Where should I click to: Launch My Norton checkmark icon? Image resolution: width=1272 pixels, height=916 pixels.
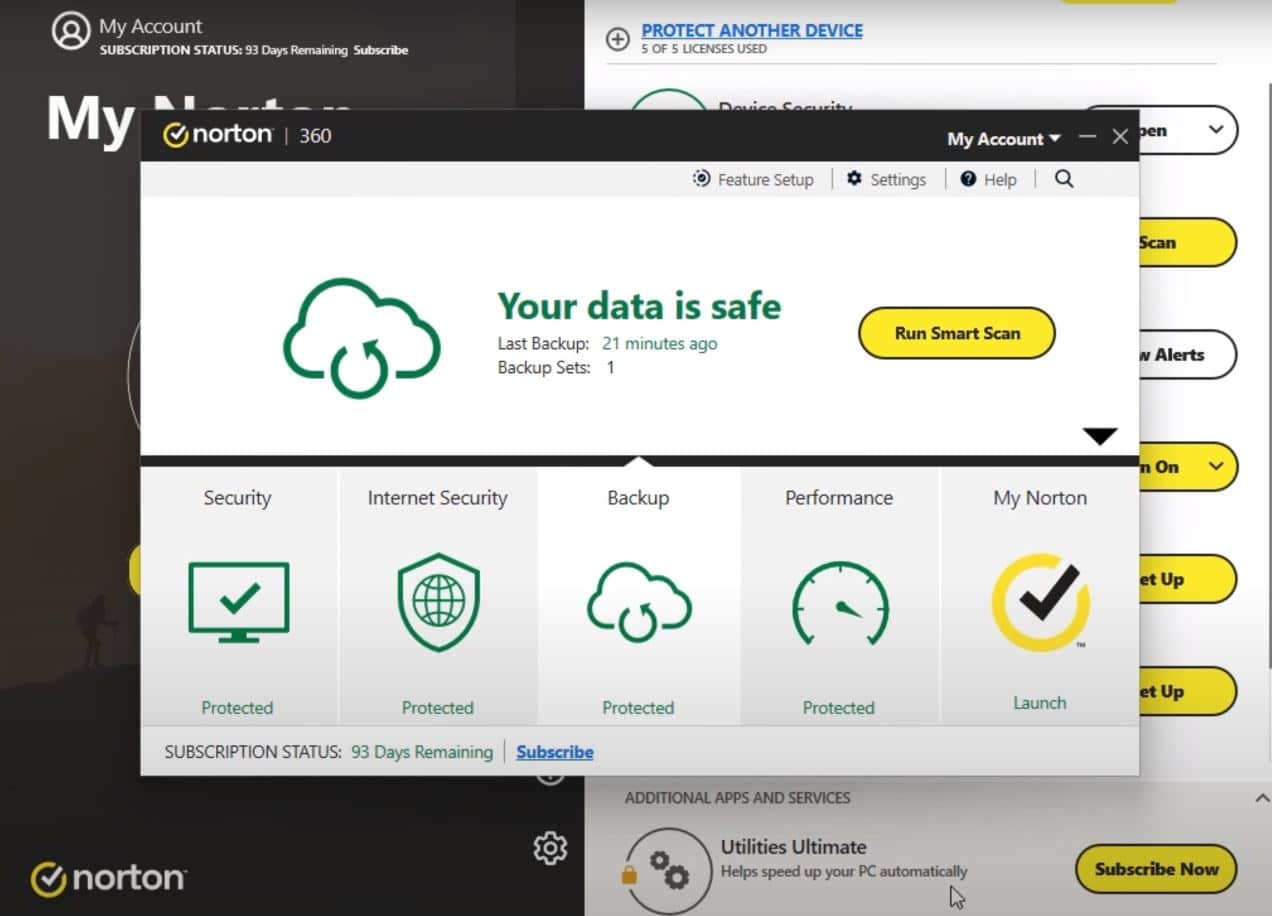tap(1040, 603)
